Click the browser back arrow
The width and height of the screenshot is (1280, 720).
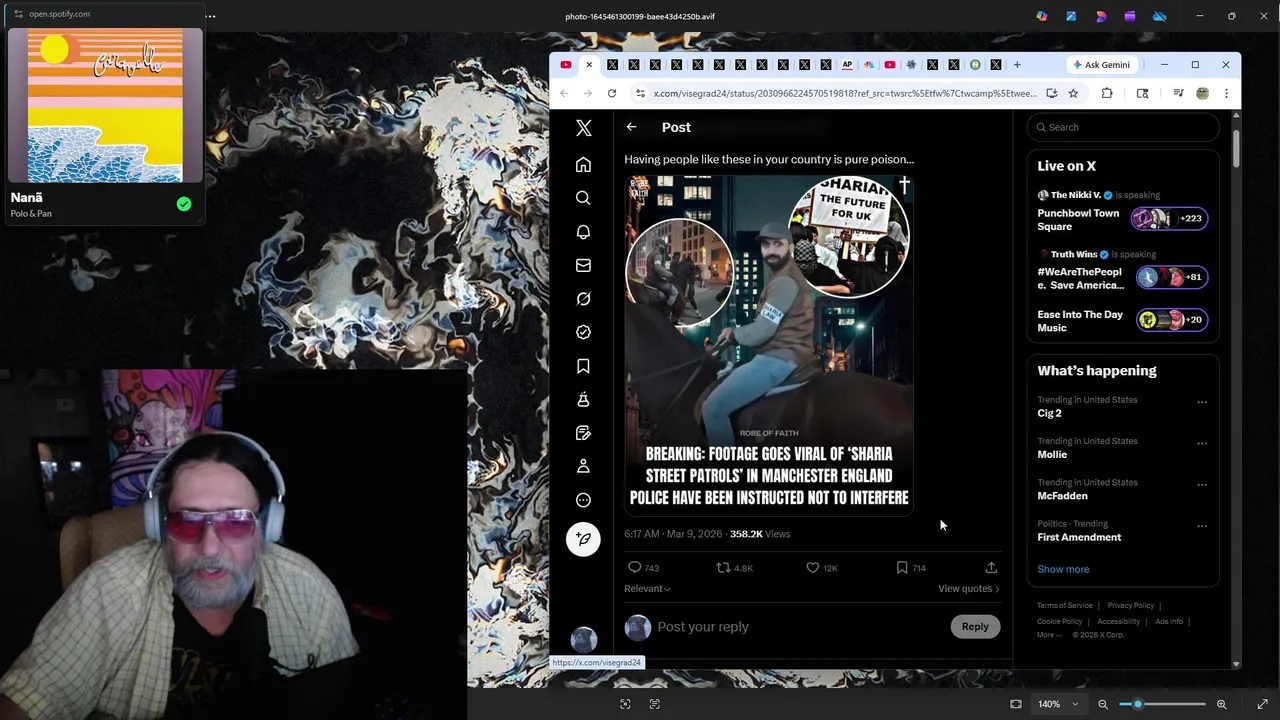(564, 93)
